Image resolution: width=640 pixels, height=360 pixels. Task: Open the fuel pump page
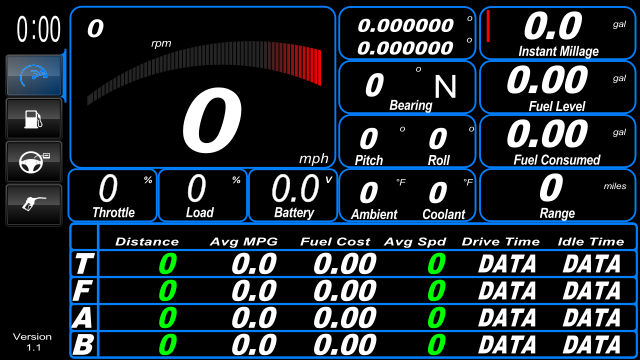point(34,119)
